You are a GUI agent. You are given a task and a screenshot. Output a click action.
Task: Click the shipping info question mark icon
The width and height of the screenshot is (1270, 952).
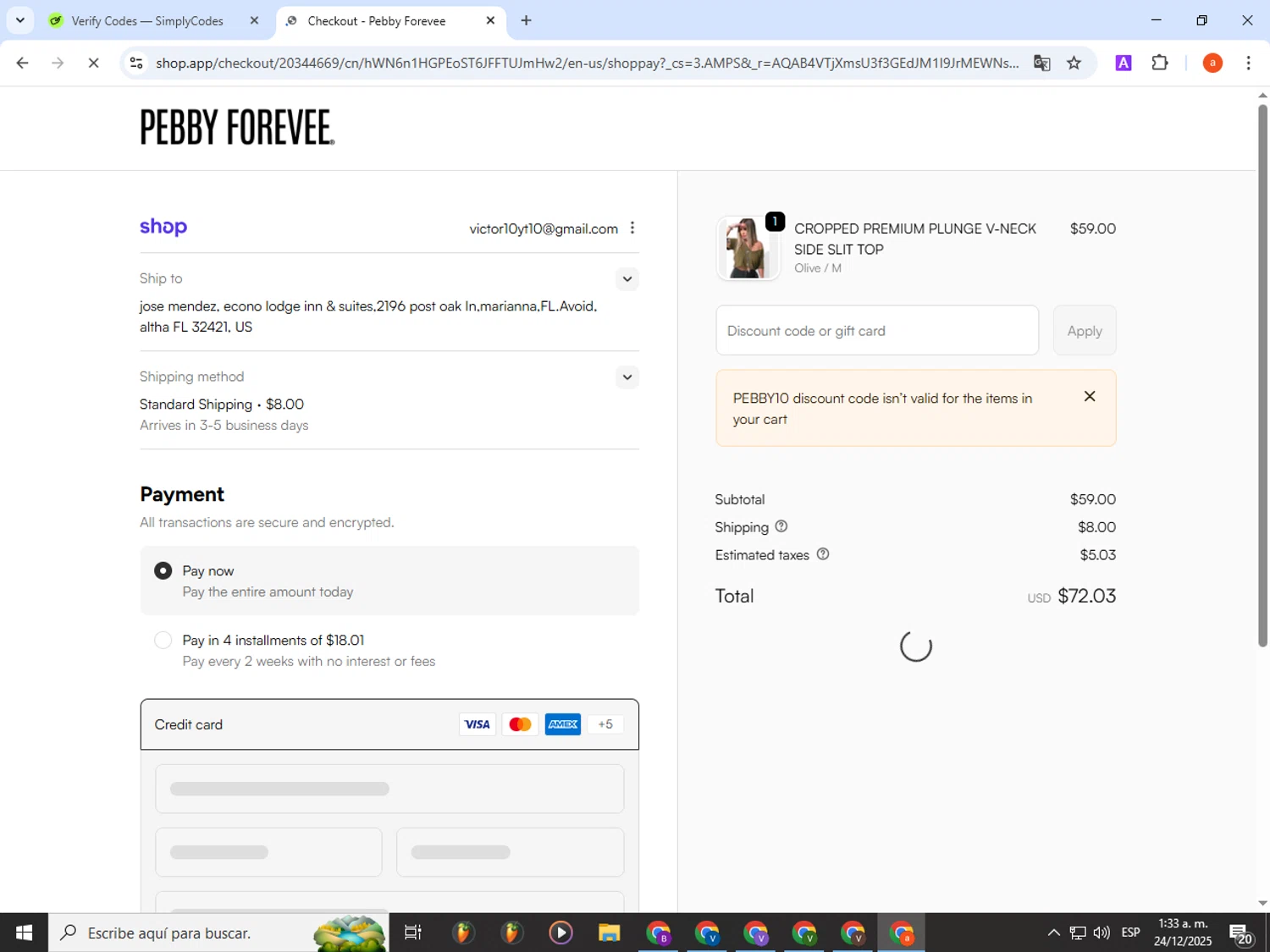click(x=781, y=526)
